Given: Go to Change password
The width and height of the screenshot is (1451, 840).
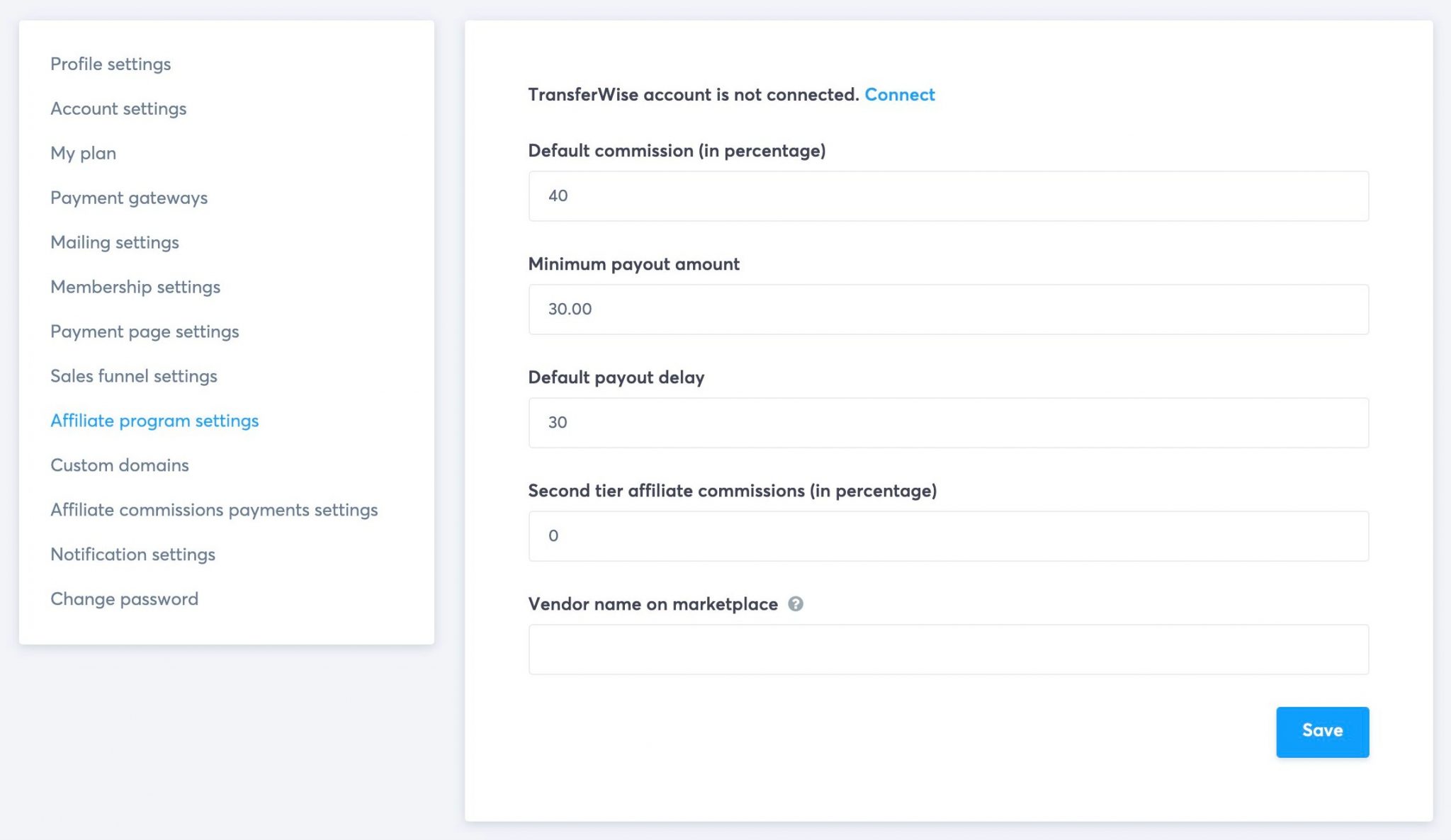Looking at the screenshot, I should (124, 599).
